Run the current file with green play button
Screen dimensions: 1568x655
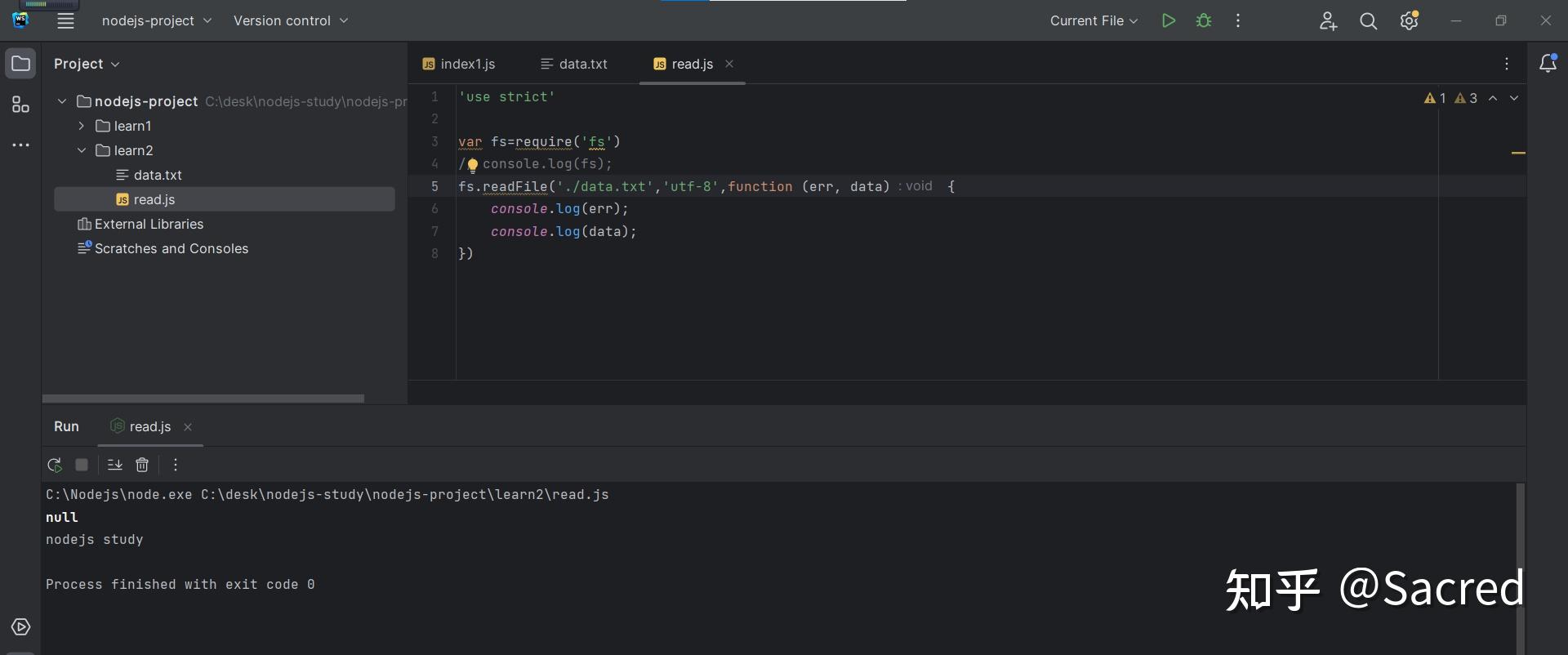[x=1169, y=21]
